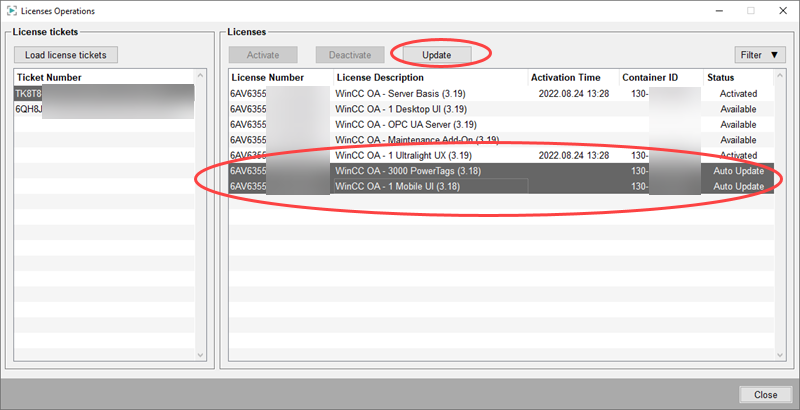The height and width of the screenshot is (410, 800).
Task: Click the Ticket Number column header
Action: point(105,78)
